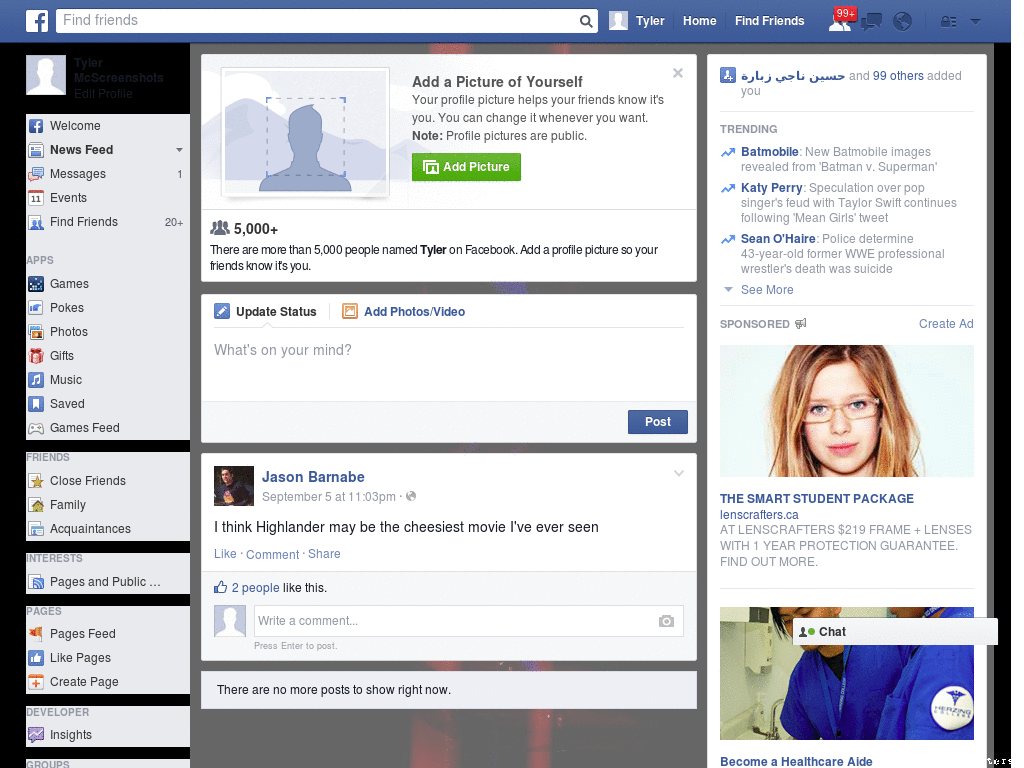Click the Like Pages thumbs-up icon
The image size is (1024, 768).
pyautogui.click(x=36, y=658)
